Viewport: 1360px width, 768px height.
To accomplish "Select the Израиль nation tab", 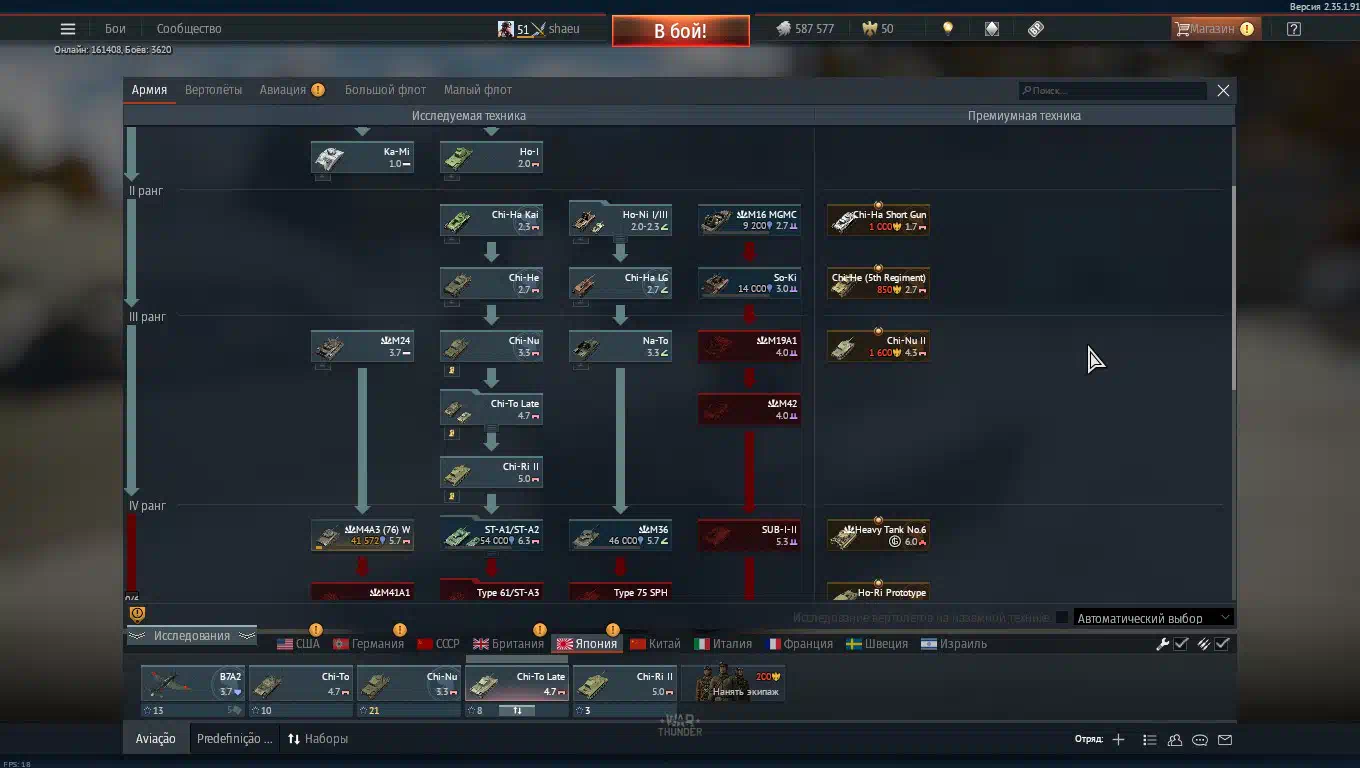I will (x=954, y=644).
